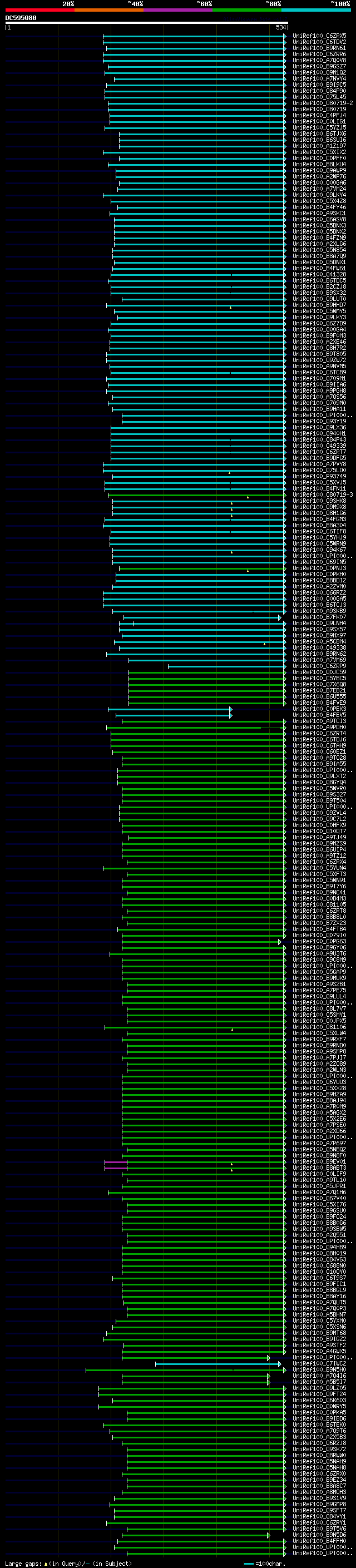Open the UniRef100_Q10QT7 hit
The image size is (356, 1568).
point(319,832)
